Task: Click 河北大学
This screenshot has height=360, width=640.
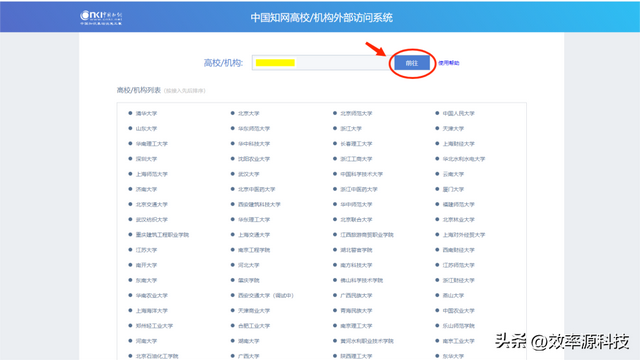Action: (x=249, y=265)
